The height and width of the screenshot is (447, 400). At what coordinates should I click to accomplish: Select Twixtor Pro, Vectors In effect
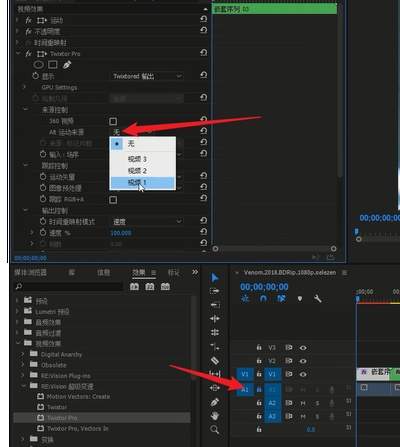[77, 428]
